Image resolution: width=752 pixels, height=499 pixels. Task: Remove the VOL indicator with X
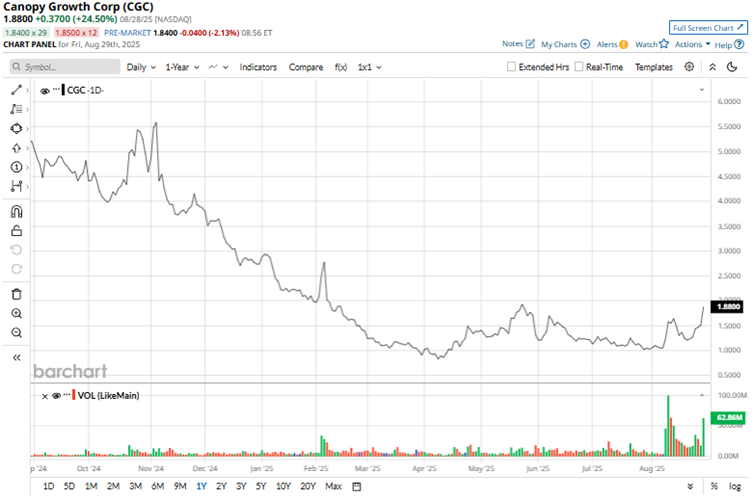[x=45, y=396]
